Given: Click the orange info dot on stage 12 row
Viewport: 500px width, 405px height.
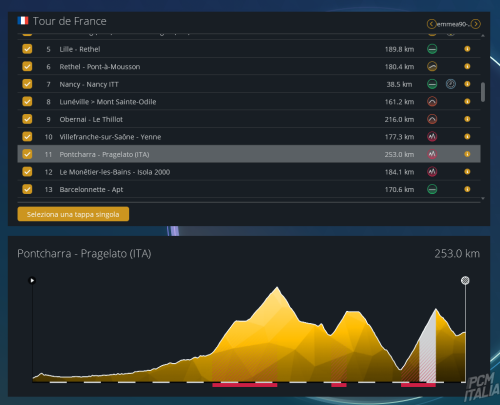Looking at the screenshot, I should [467, 172].
